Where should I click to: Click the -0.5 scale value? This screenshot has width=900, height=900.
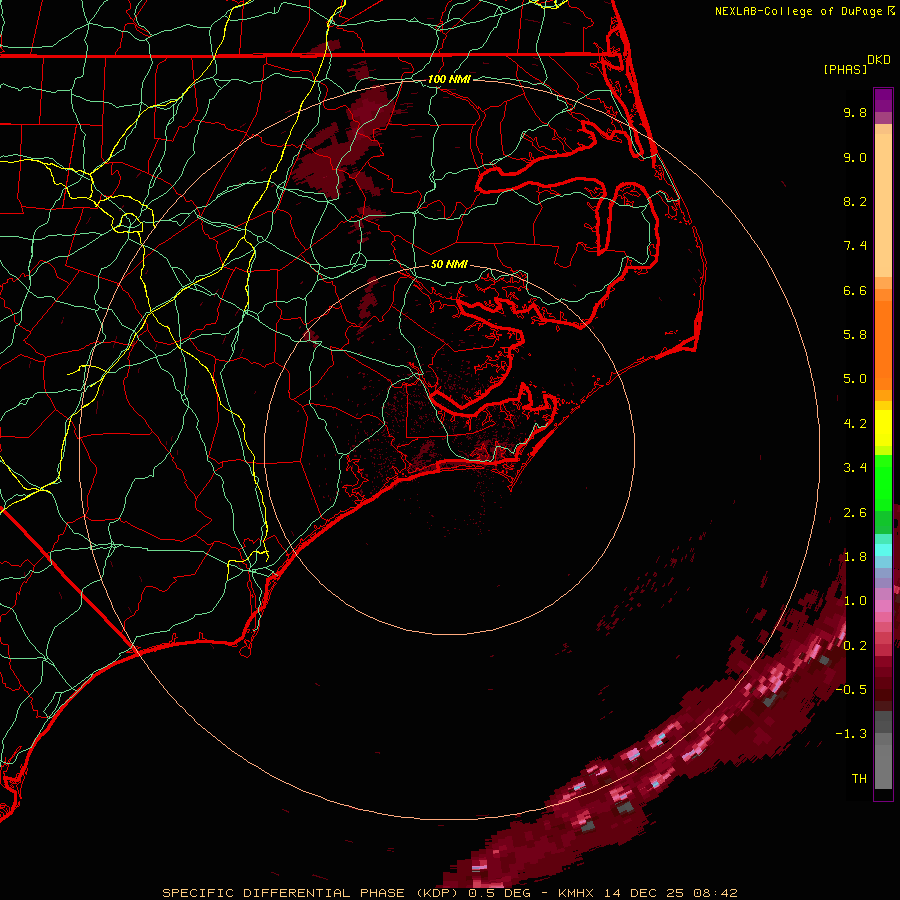click(851, 690)
